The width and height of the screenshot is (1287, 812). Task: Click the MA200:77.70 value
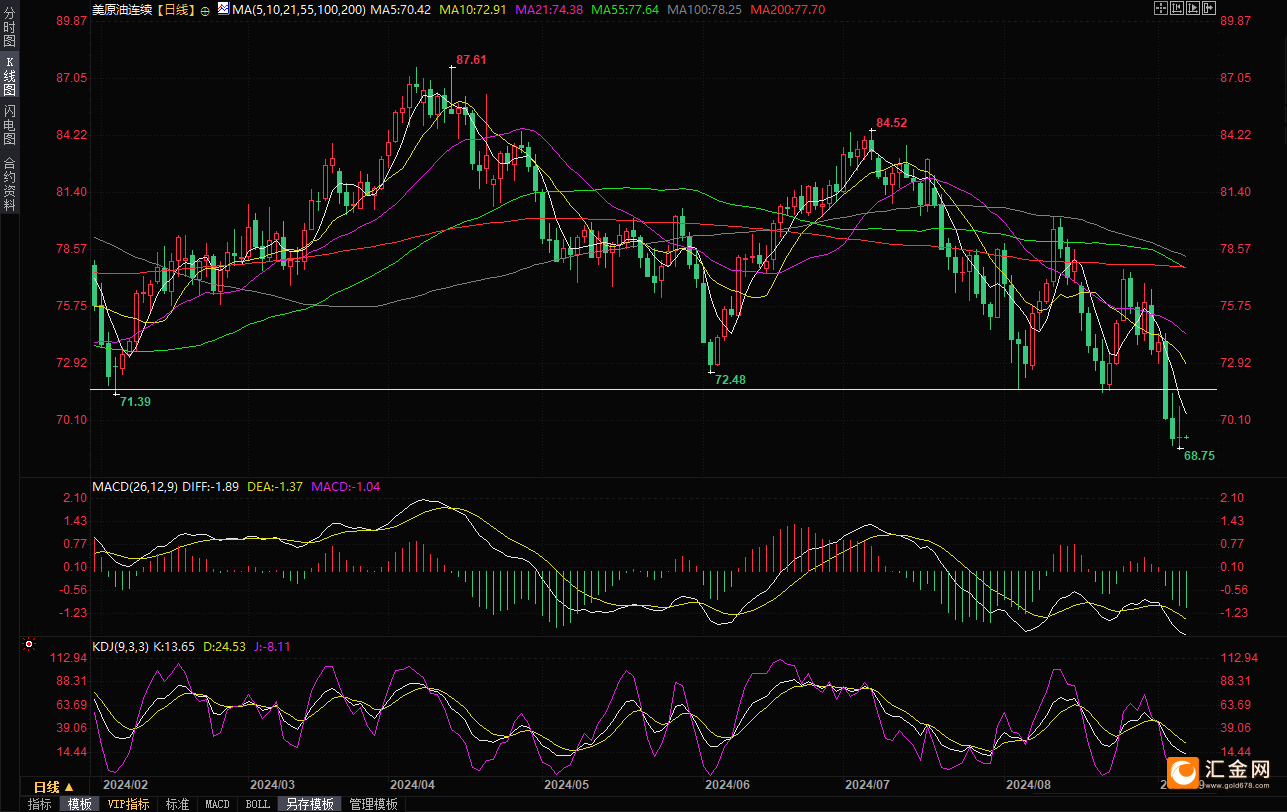click(x=787, y=9)
